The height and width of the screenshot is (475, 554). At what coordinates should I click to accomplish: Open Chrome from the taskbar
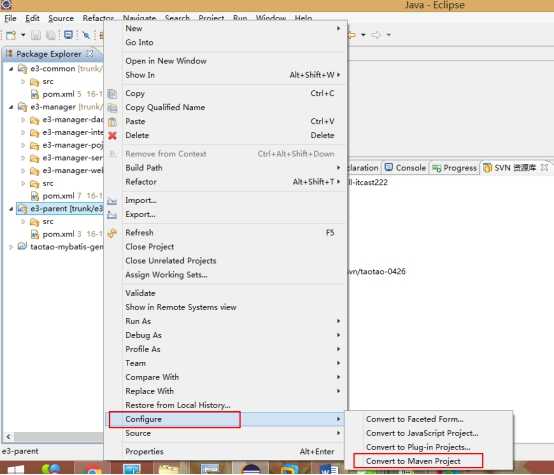pyautogui.click(x=93, y=470)
